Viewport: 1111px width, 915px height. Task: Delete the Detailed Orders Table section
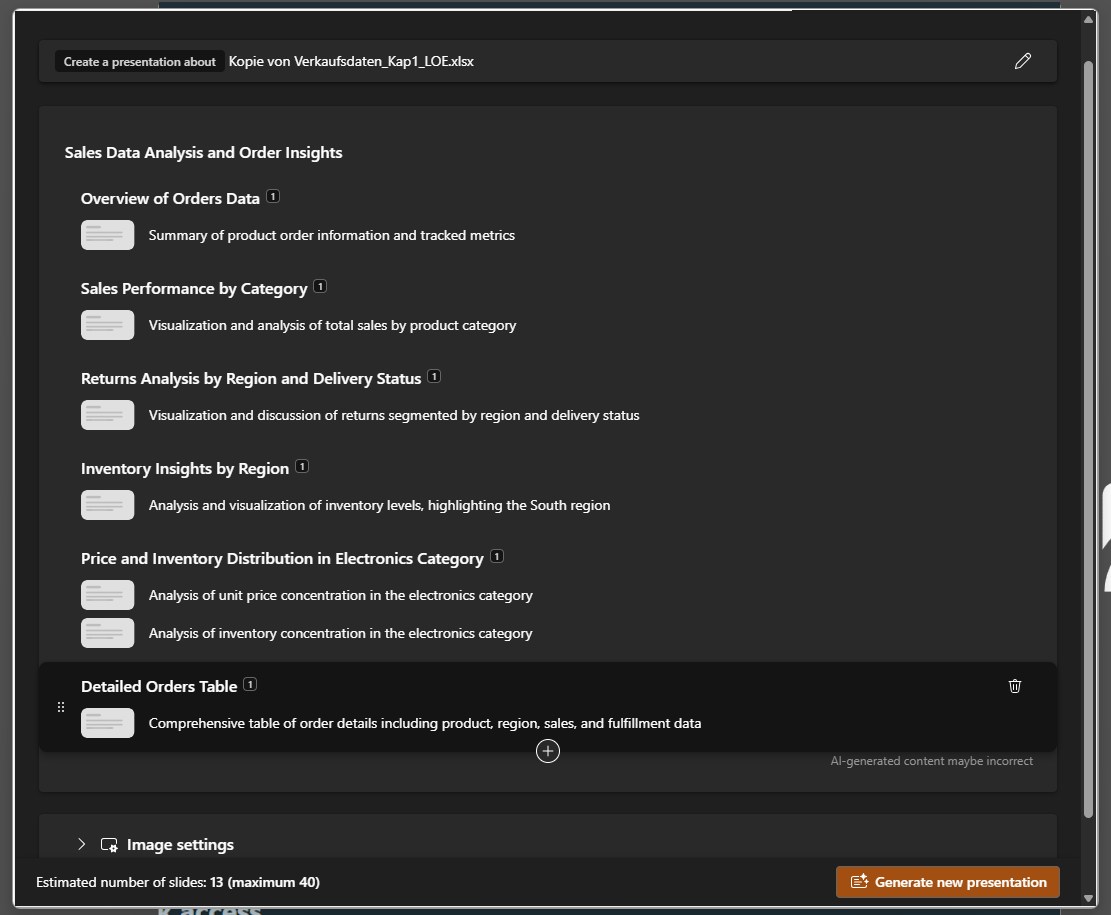pos(1015,686)
